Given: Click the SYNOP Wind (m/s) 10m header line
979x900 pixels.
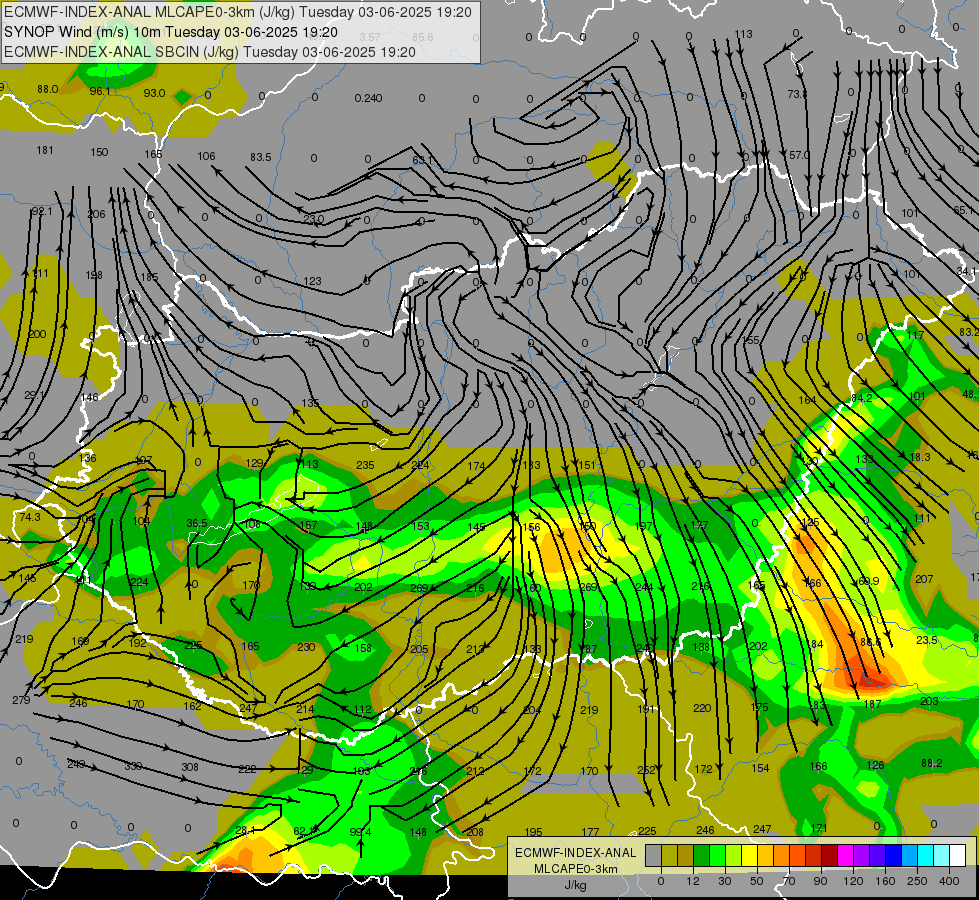Looking at the screenshot, I should click(170, 32).
